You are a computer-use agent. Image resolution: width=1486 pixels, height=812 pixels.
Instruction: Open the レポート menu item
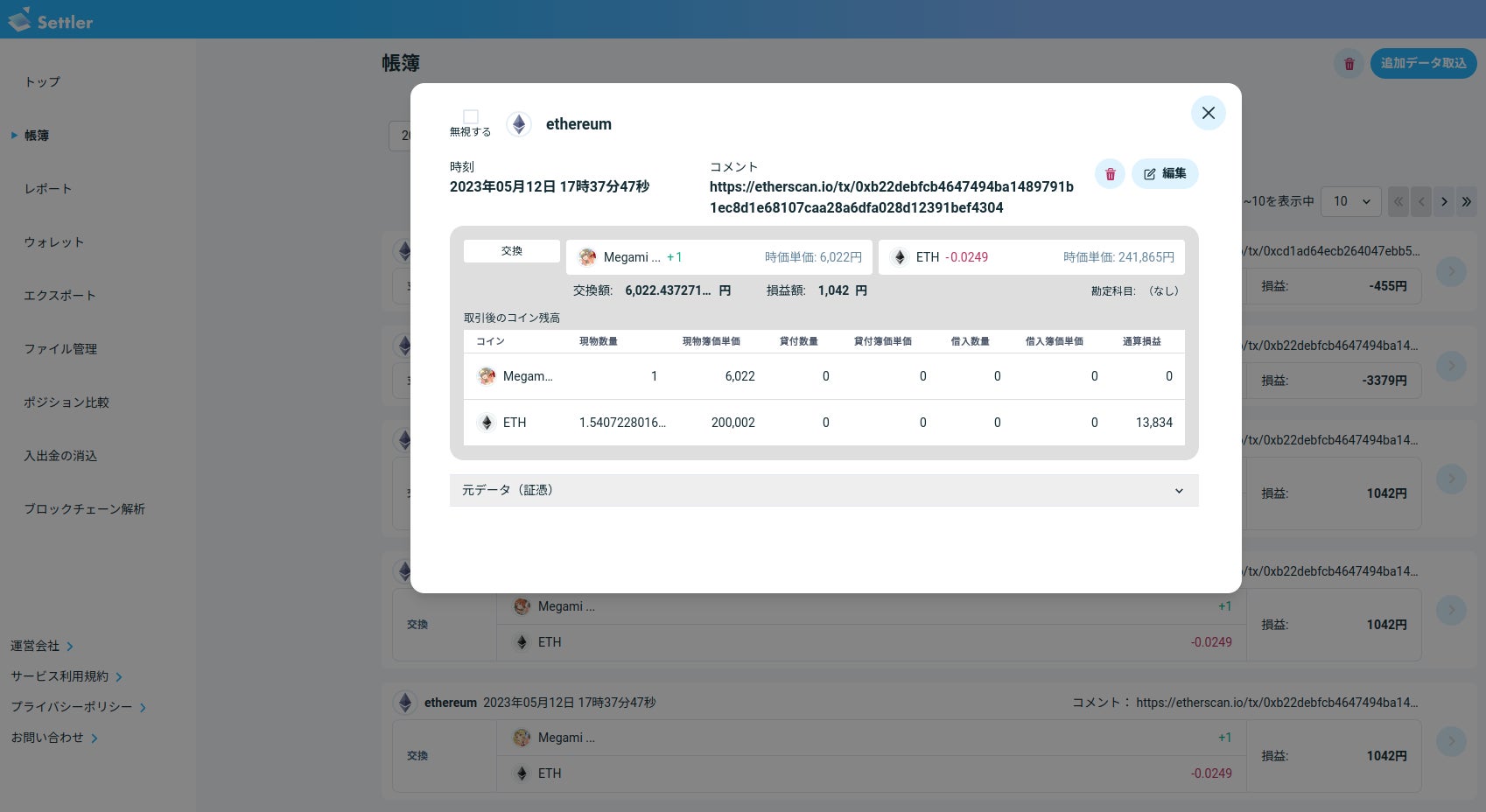[x=48, y=188]
